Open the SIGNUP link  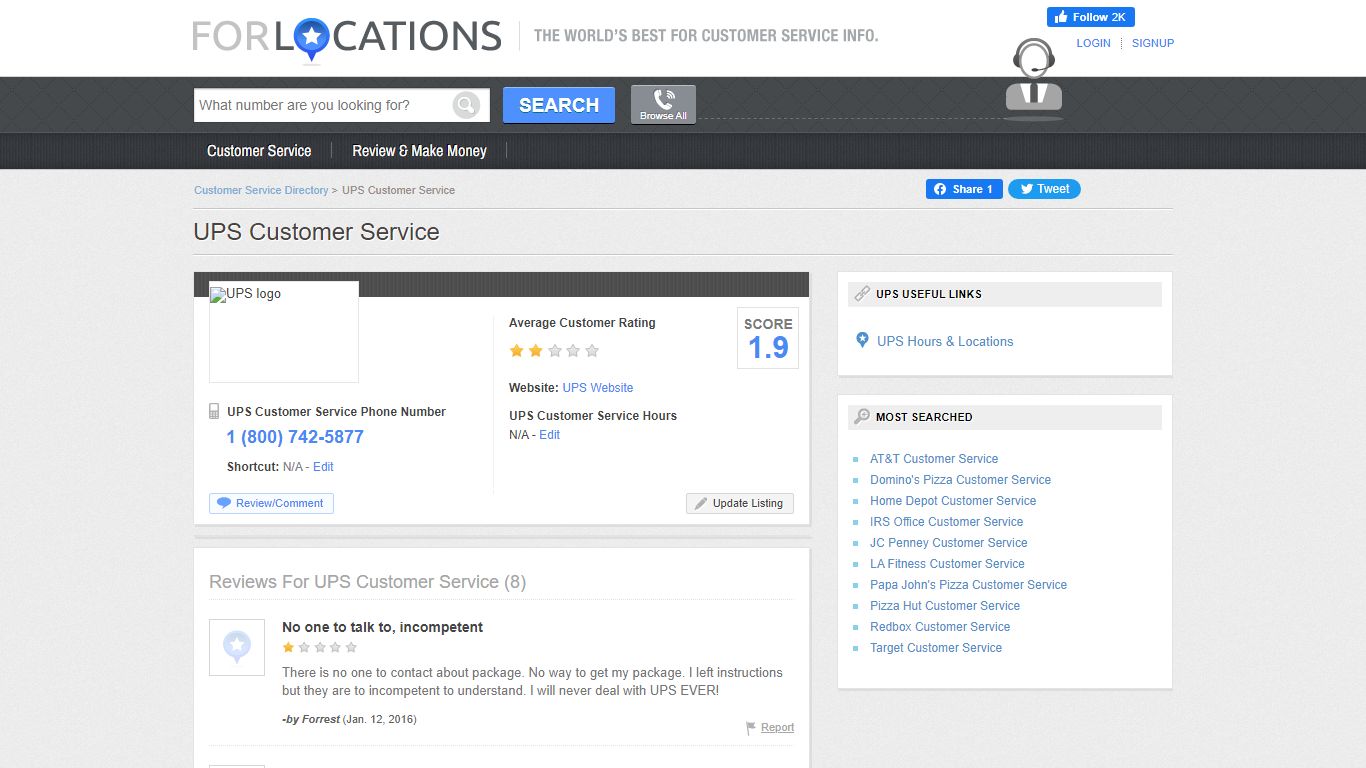click(x=1153, y=43)
